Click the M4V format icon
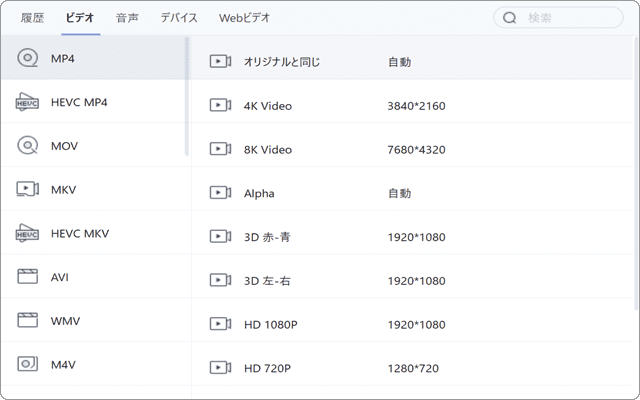Viewport: 640px width, 400px height. click(x=27, y=364)
